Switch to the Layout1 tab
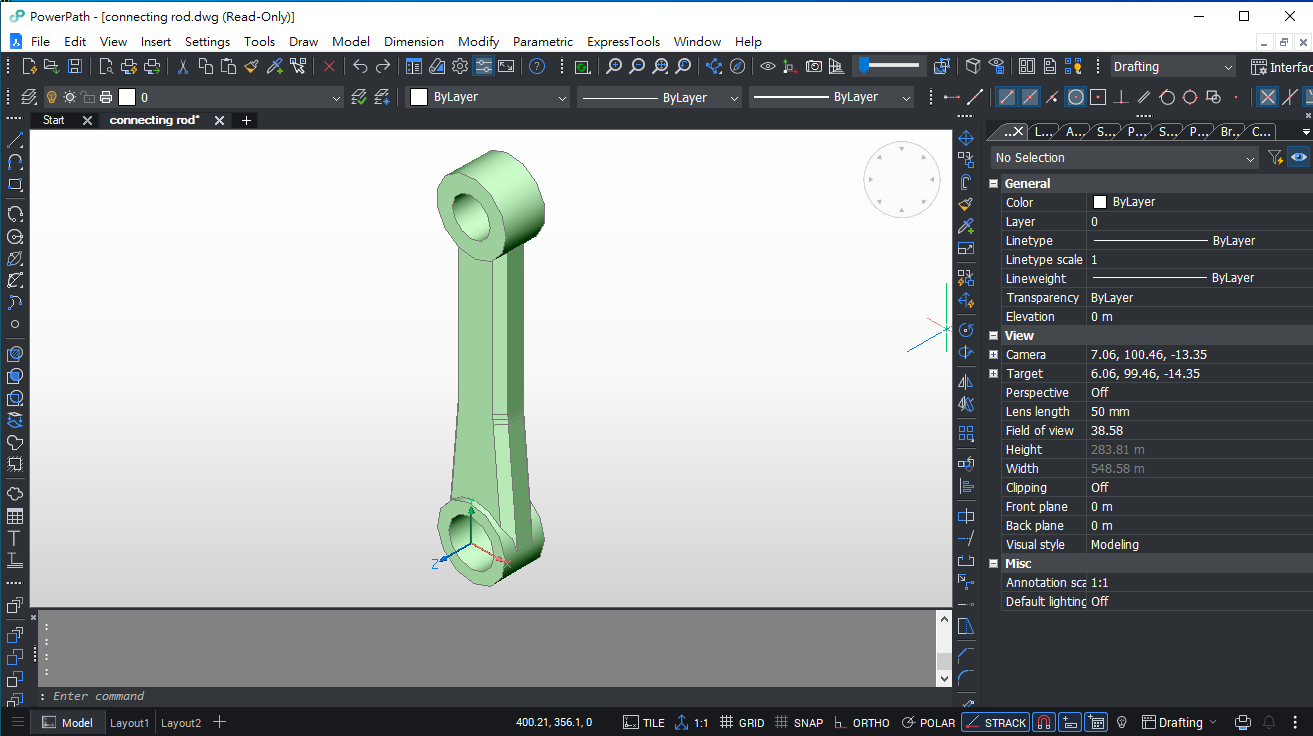 [129, 723]
